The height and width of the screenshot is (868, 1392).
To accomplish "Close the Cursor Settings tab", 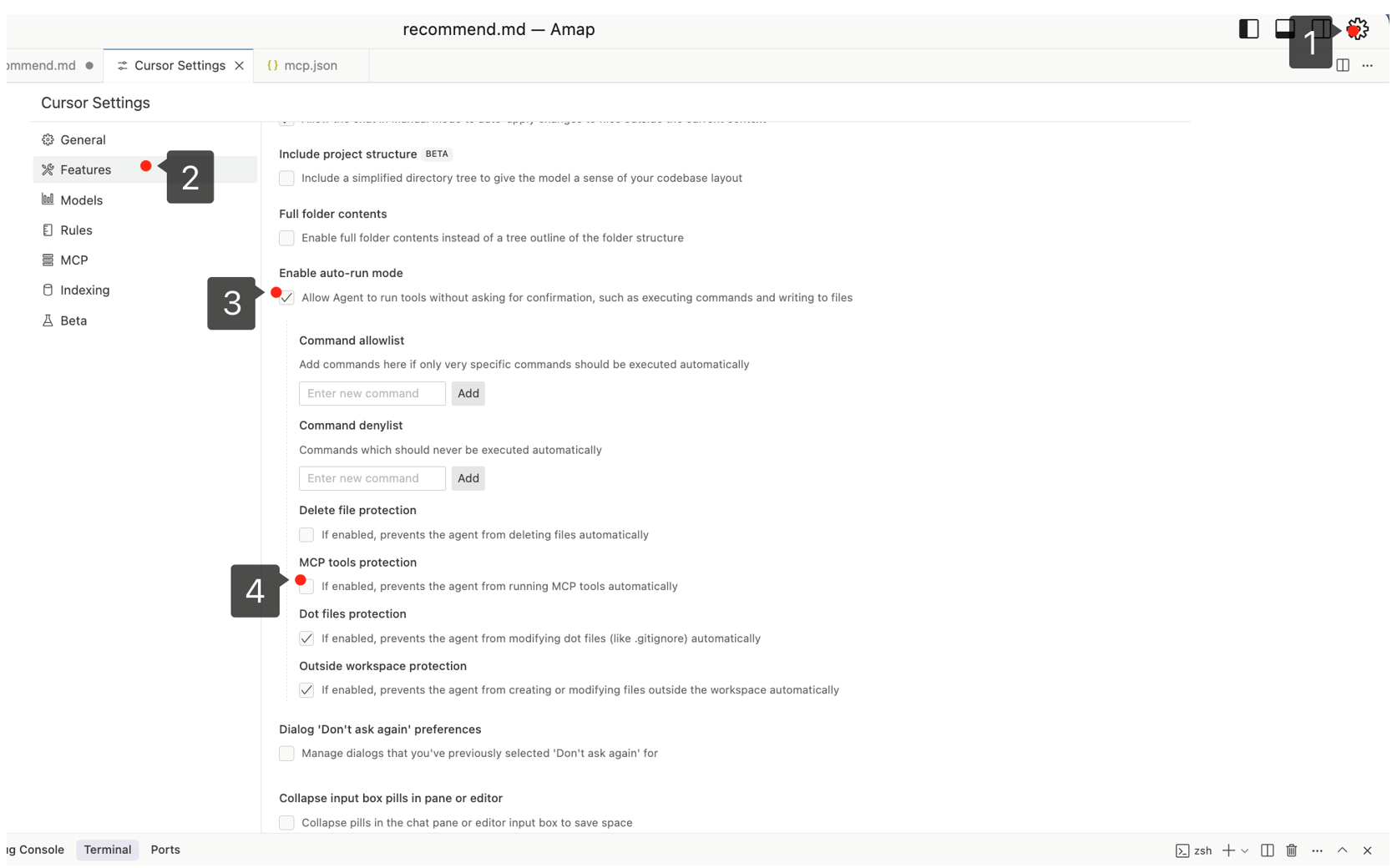I will pyautogui.click(x=240, y=65).
